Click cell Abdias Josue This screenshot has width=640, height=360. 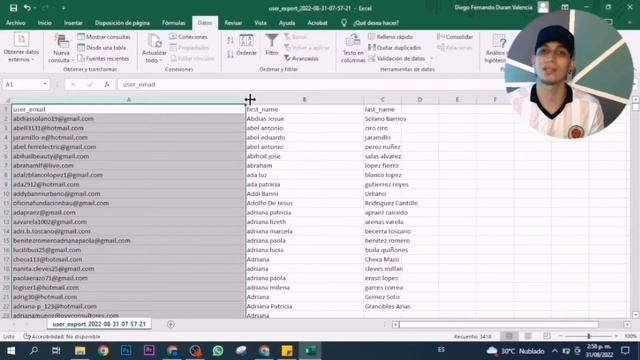click(304, 119)
